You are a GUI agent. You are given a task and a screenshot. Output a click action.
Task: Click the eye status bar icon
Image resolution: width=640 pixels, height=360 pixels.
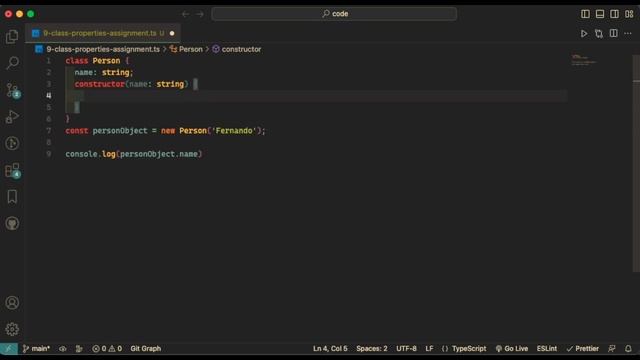point(62,349)
